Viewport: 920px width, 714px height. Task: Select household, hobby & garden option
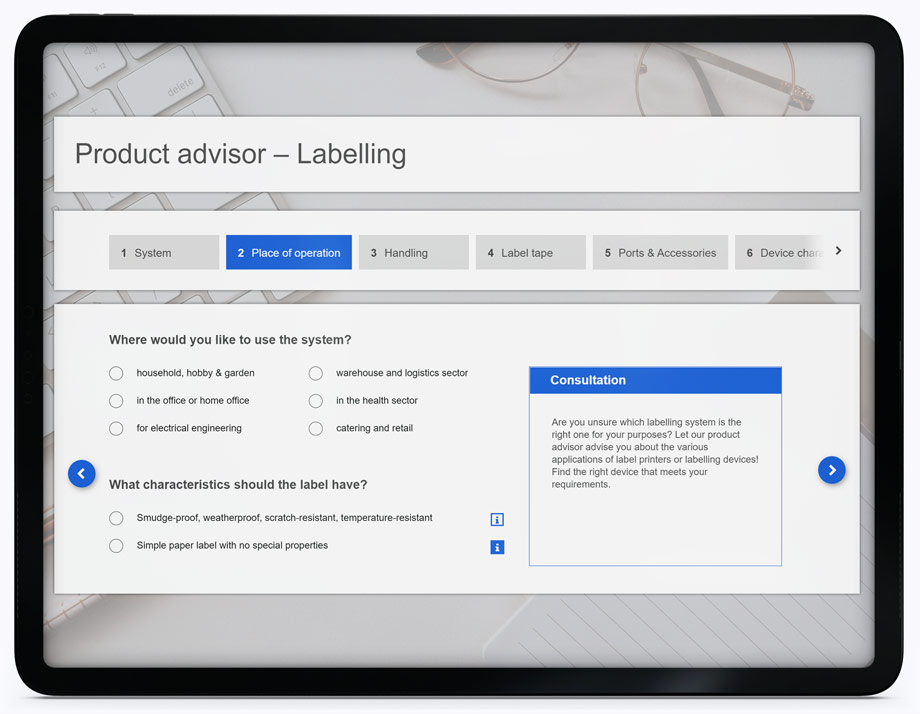(117, 374)
